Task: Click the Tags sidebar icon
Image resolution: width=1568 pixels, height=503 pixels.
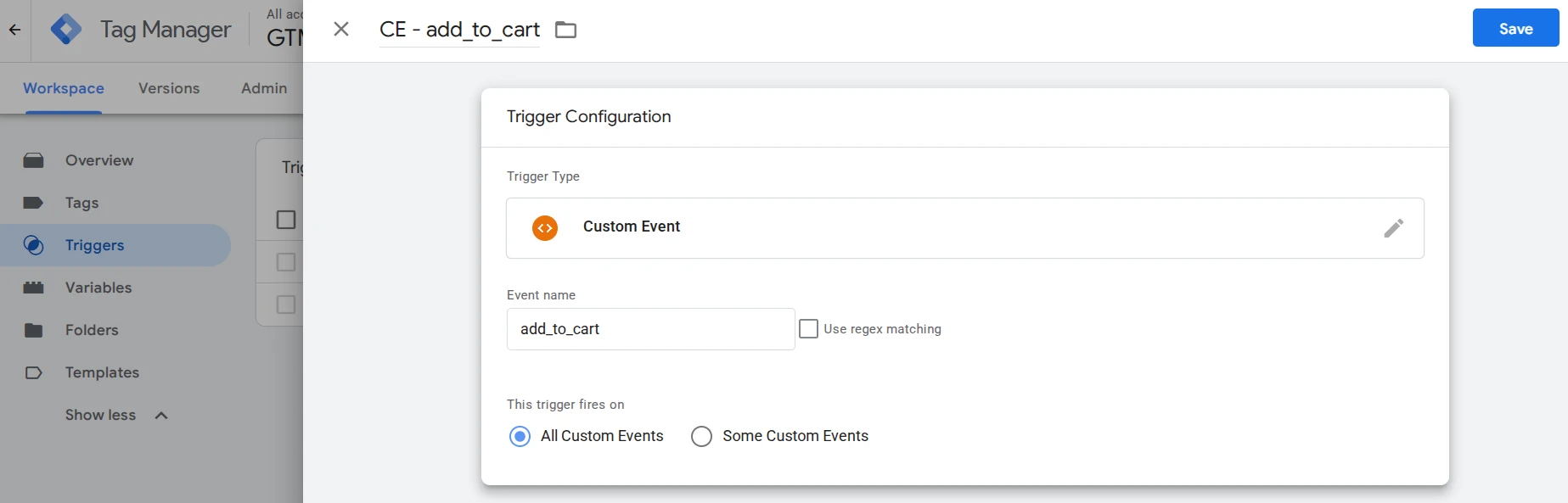Action: (34, 203)
